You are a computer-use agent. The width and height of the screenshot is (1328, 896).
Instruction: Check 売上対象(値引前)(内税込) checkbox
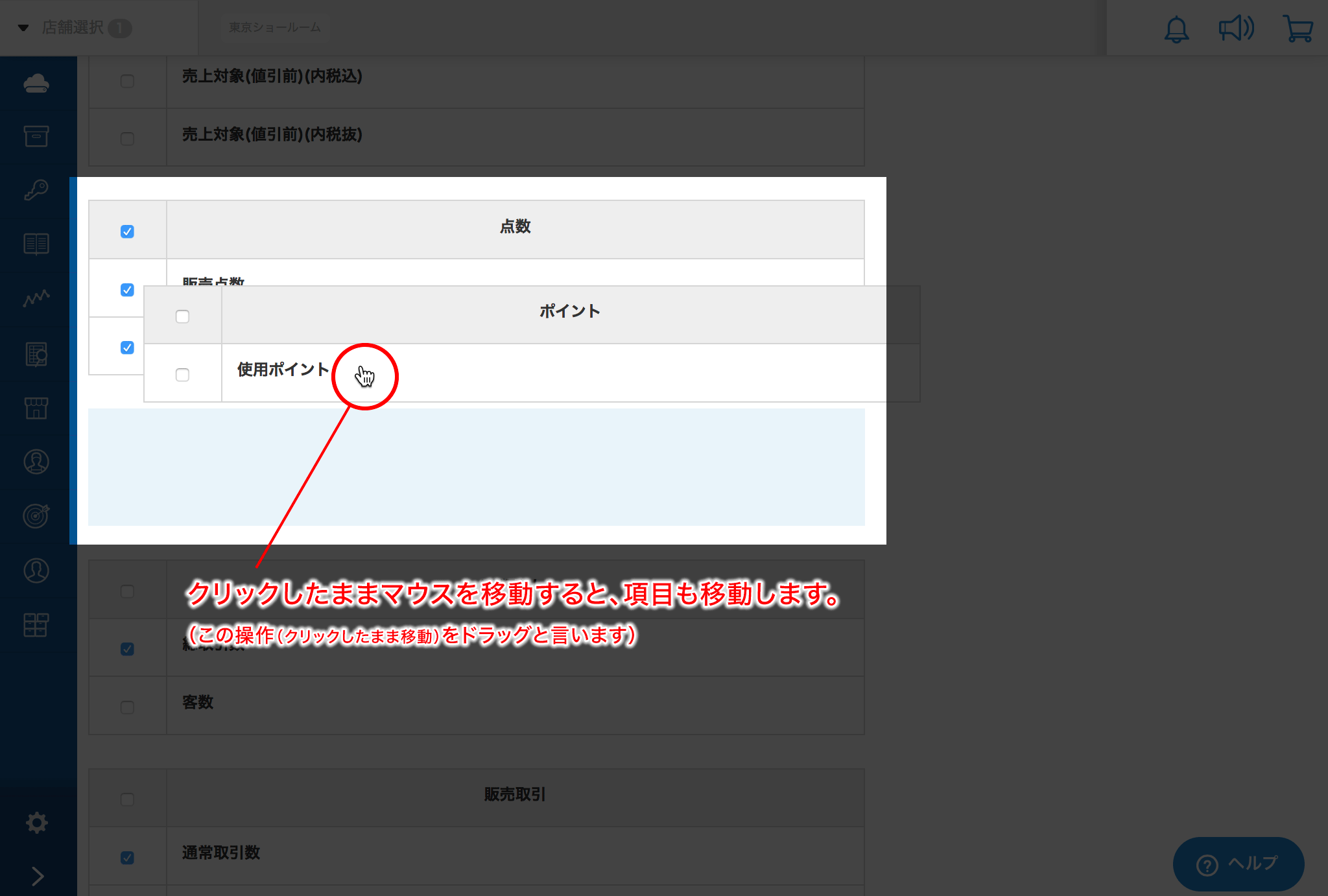pyautogui.click(x=127, y=81)
